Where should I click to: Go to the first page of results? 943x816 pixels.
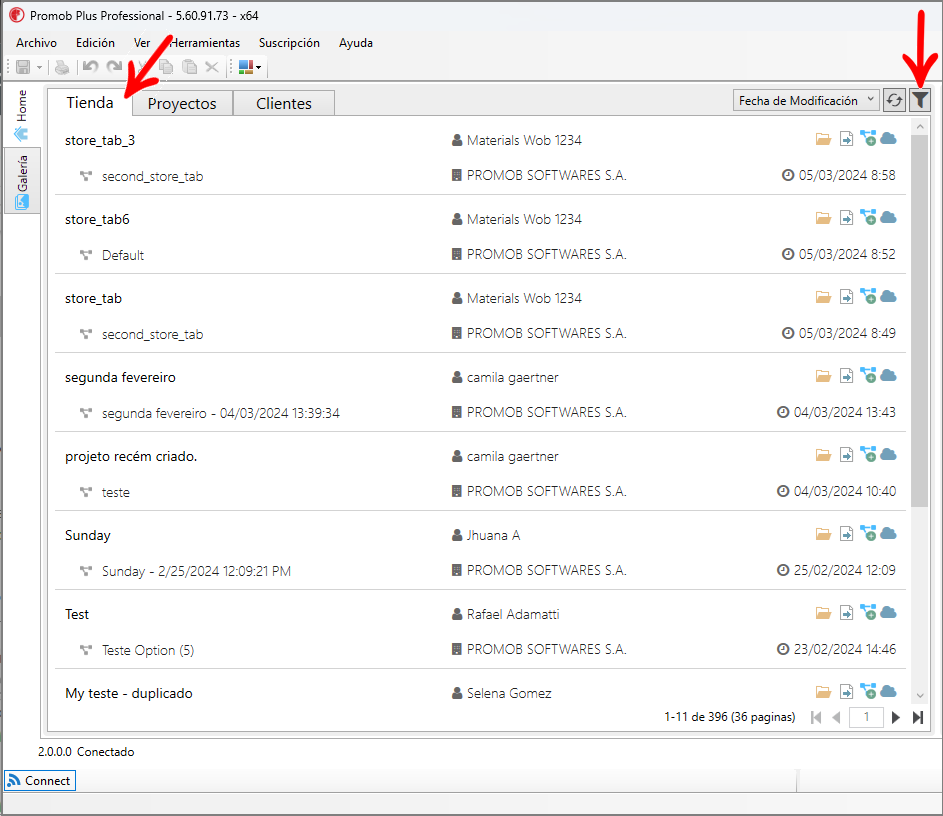point(816,717)
